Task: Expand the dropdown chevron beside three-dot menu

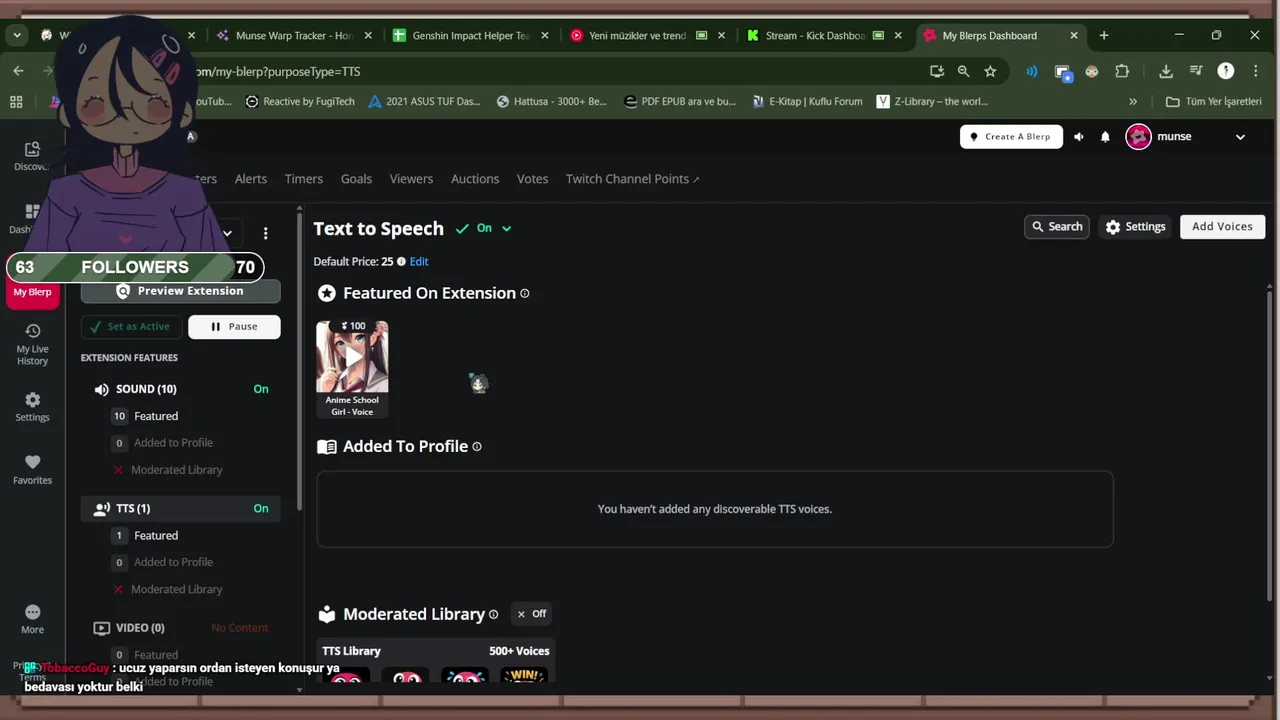Action: tap(227, 233)
